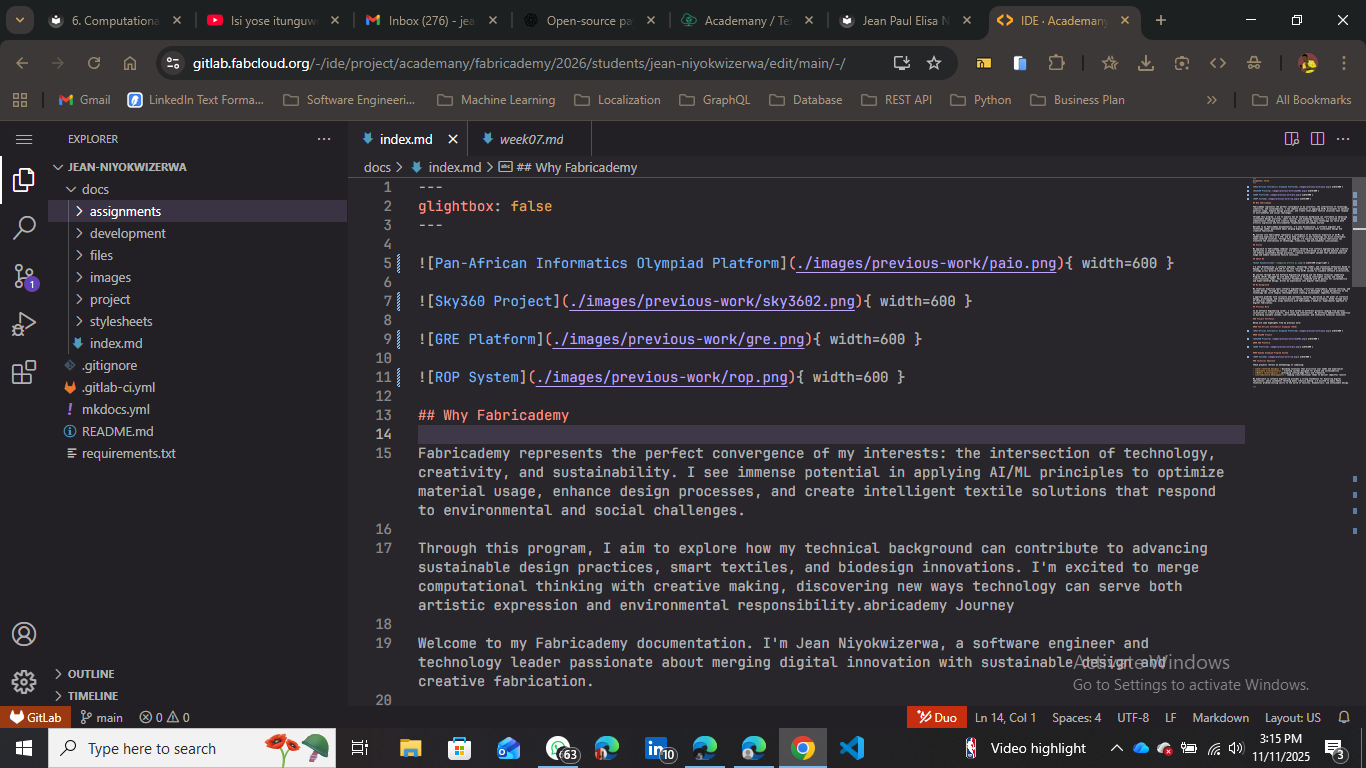1366x768 pixels.
Task: Open the Accounts icon in activity bar
Action: tap(24, 634)
